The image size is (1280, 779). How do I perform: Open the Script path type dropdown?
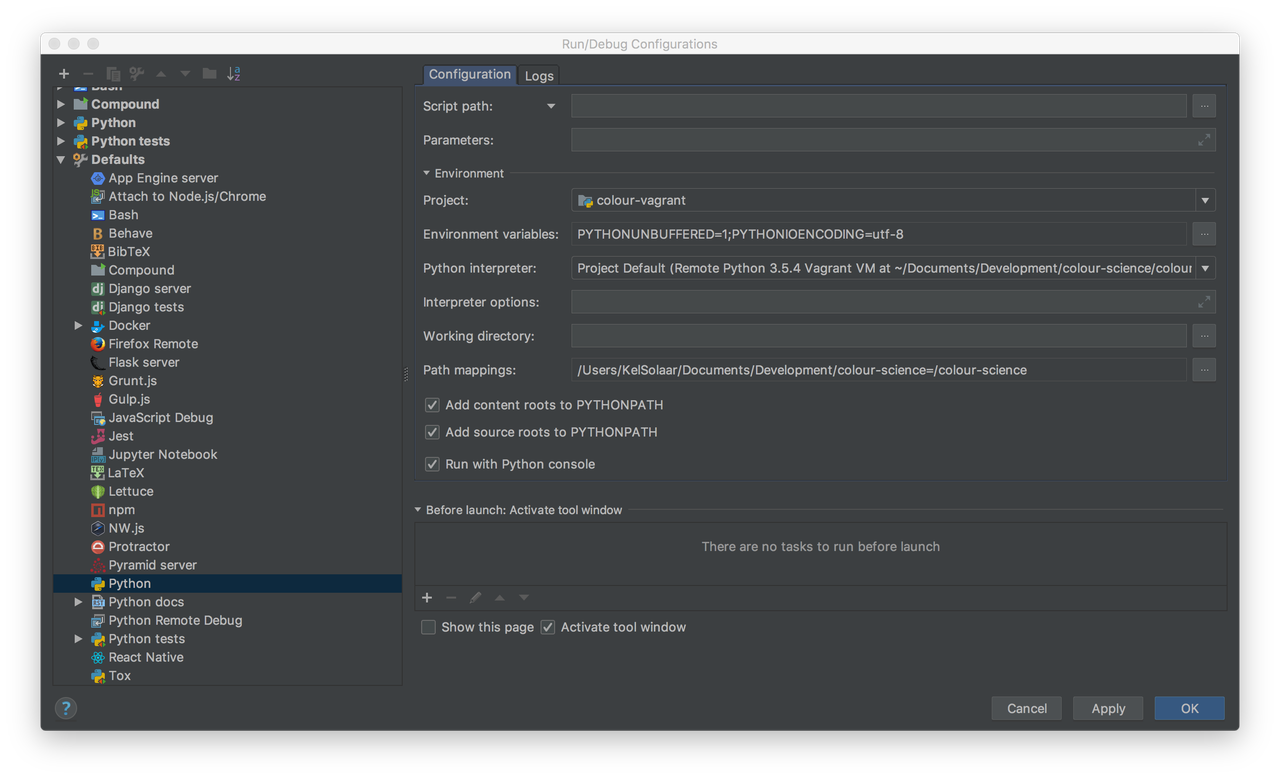tap(551, 106)
